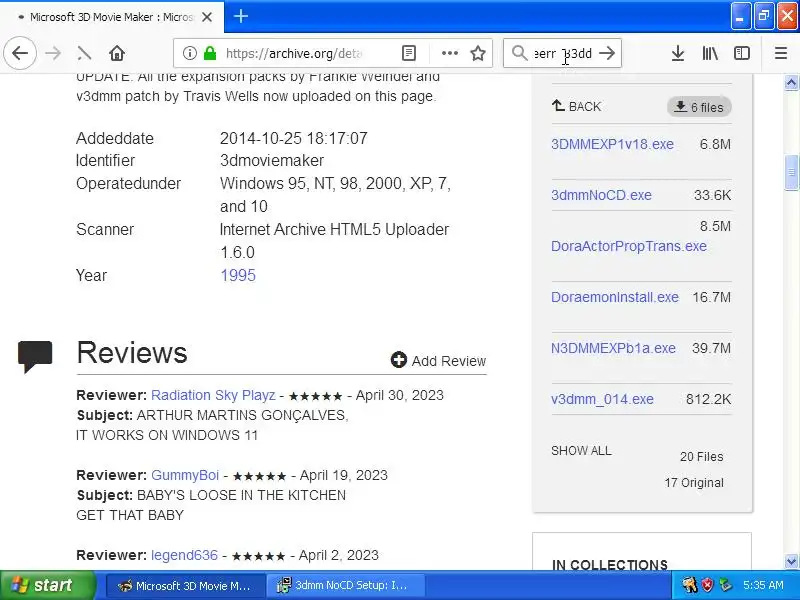This screenshot has width=800, height=600.
Task: Open the 1995 year link
Action: [x=238, y=276]
